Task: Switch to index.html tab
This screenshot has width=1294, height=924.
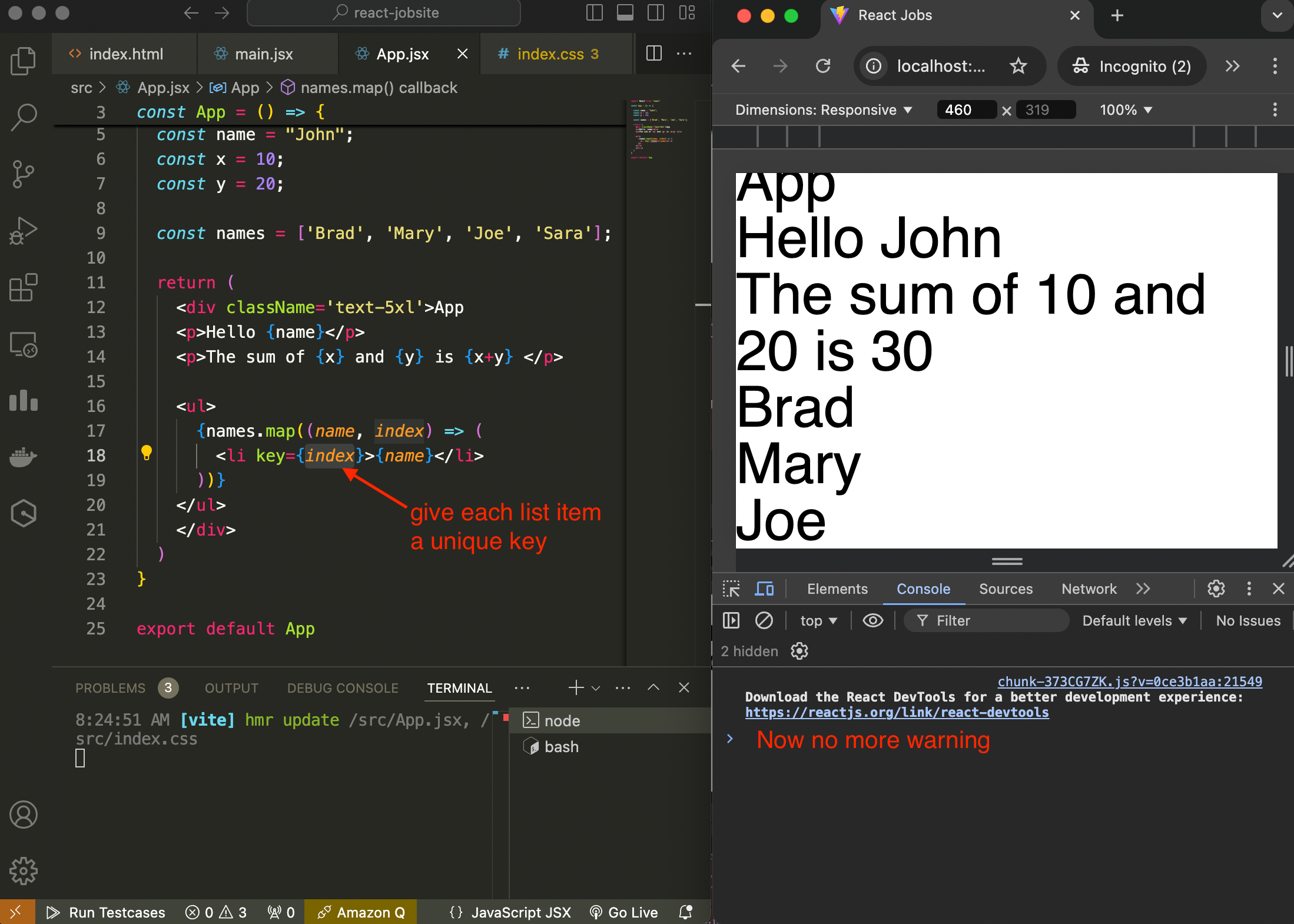Action: (x=124, y=54)
